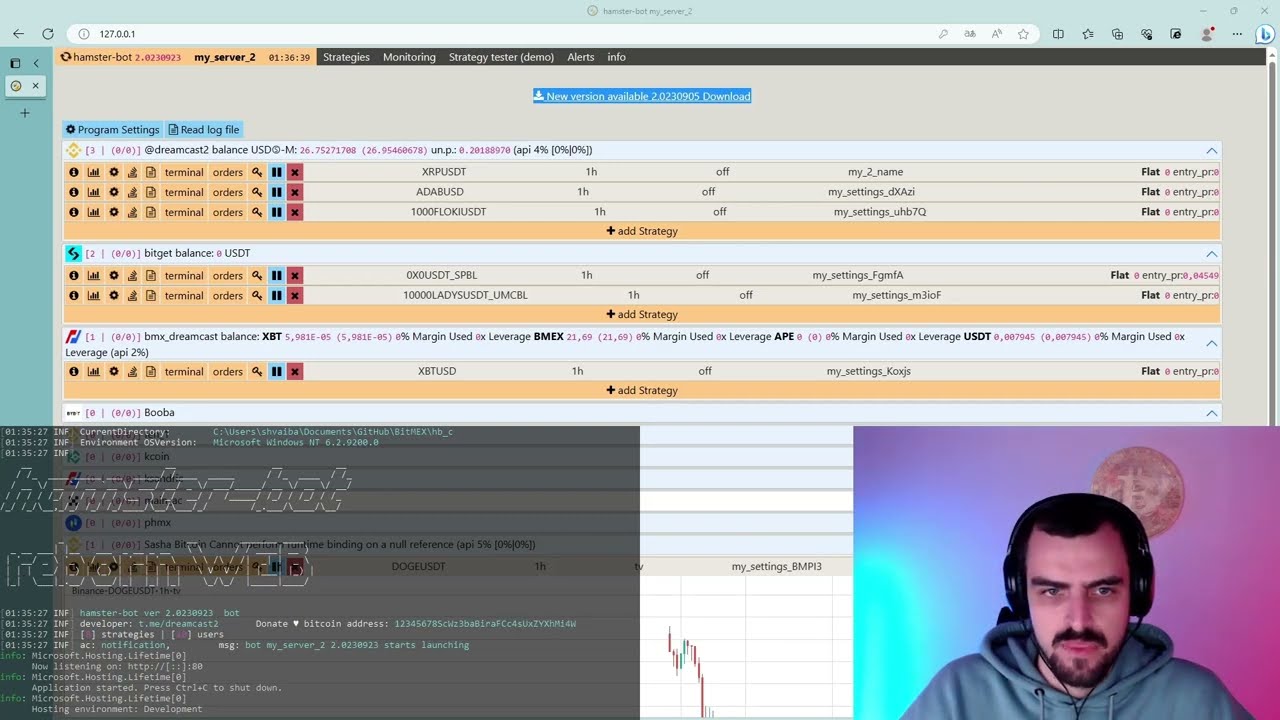Refresh the browser page
This screenshot has width=1280, height=720.
[47, 34]
